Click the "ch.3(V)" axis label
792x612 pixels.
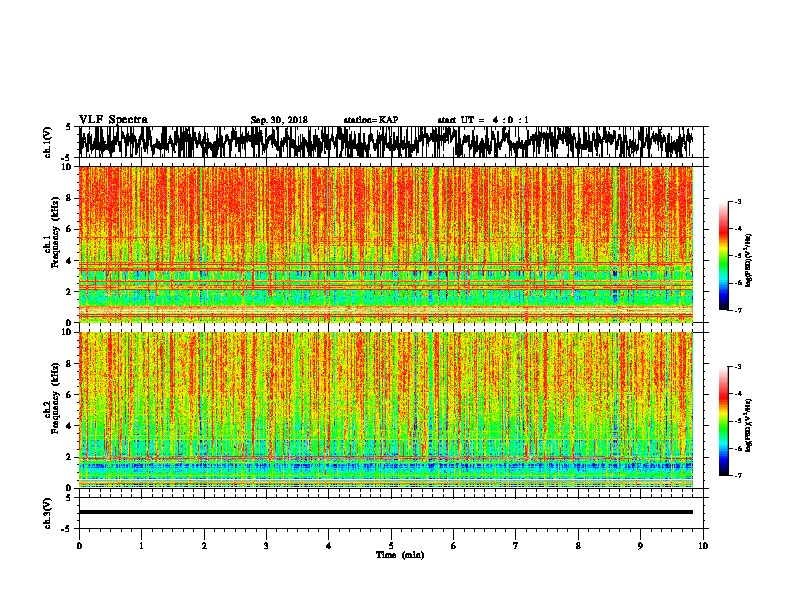click(x=47, y=513)
